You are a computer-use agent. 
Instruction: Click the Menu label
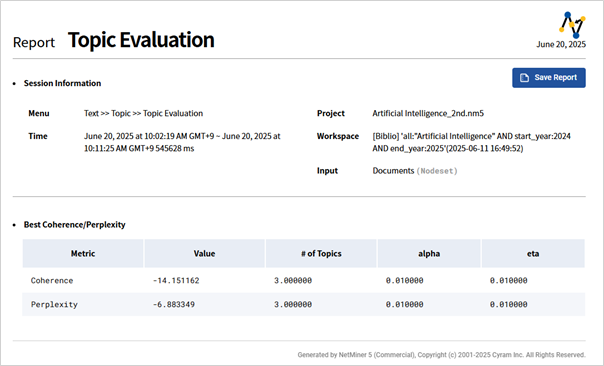click(39, 113)
